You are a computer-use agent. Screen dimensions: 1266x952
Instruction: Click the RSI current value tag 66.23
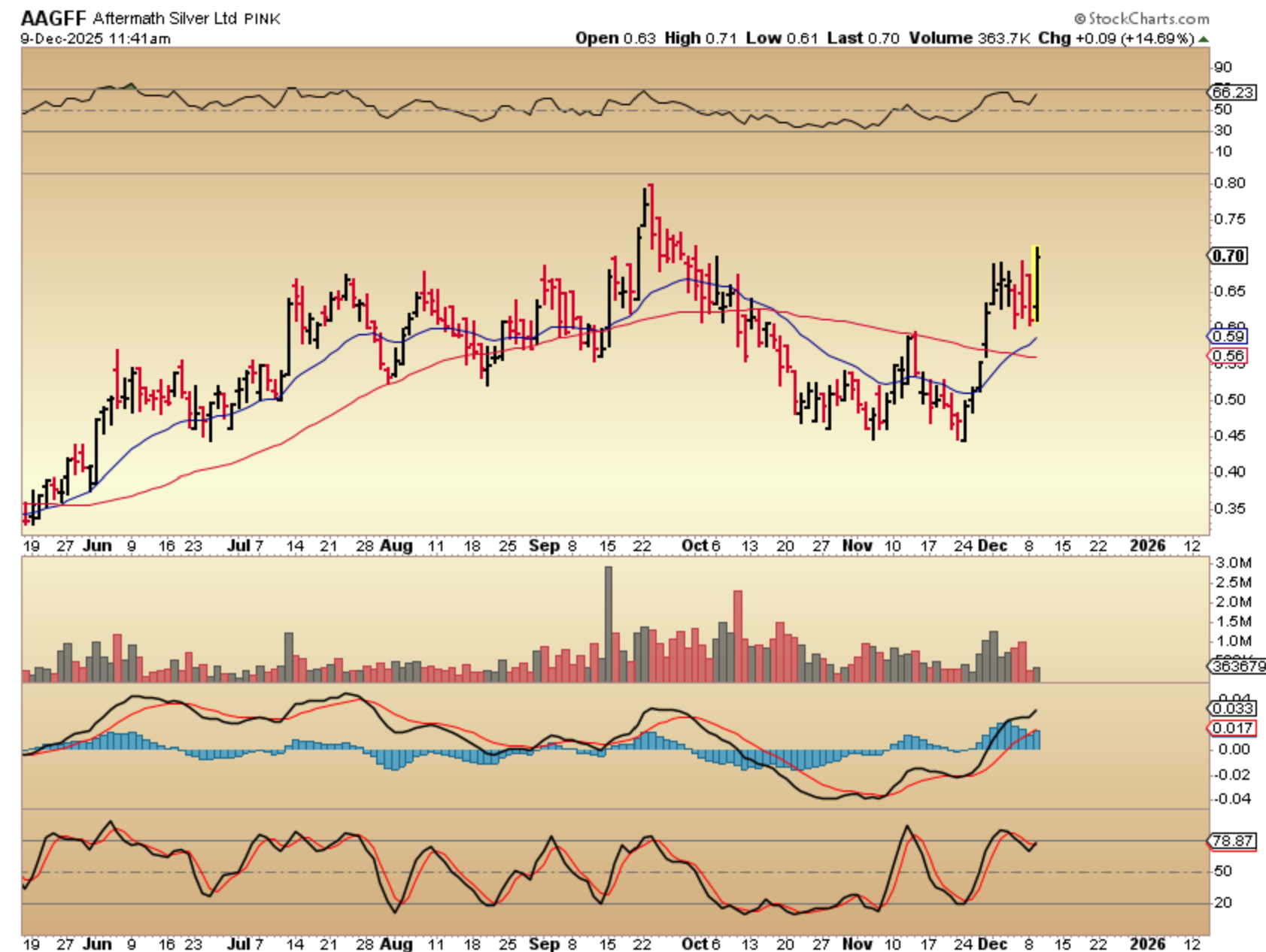[1233, 92]
